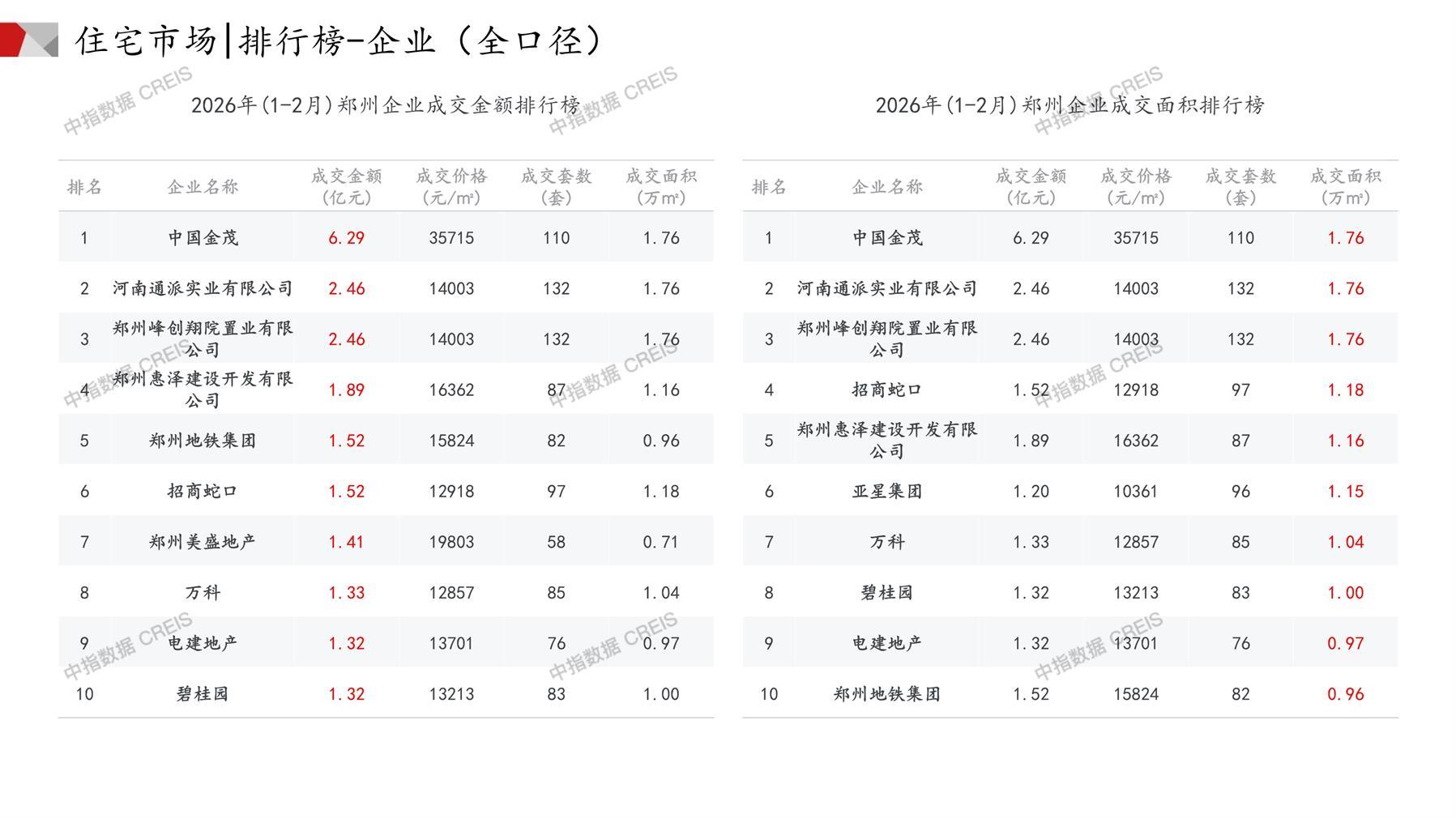Select the 郑州企业成交金额排行榜 table heading

point(386,105)
